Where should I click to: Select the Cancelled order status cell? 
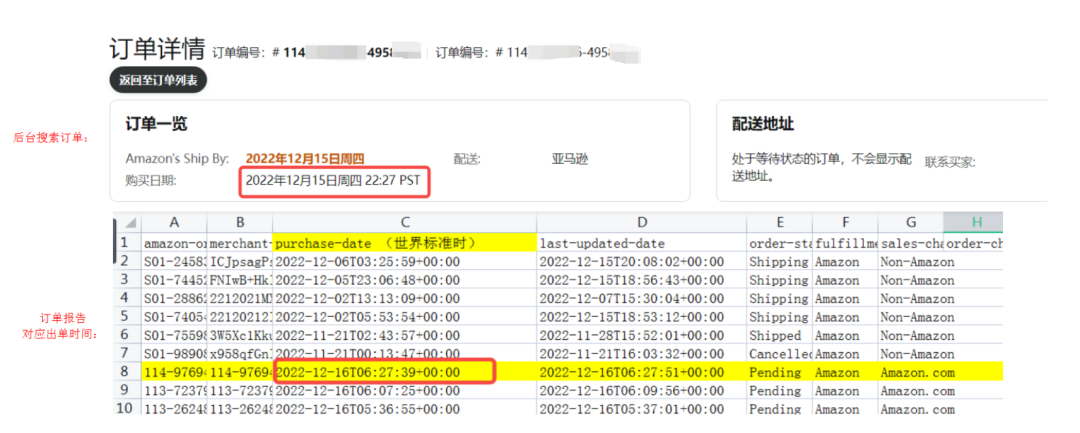779,354
